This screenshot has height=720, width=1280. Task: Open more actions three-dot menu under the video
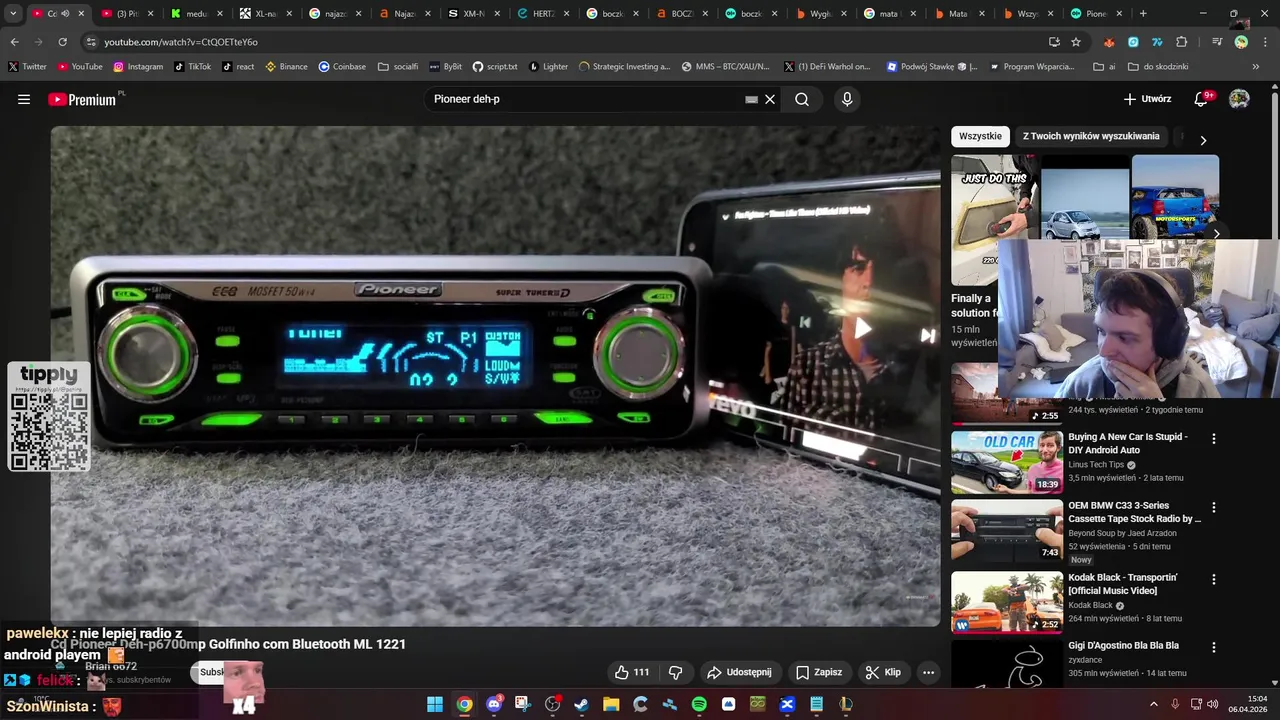tap(928, 672)
